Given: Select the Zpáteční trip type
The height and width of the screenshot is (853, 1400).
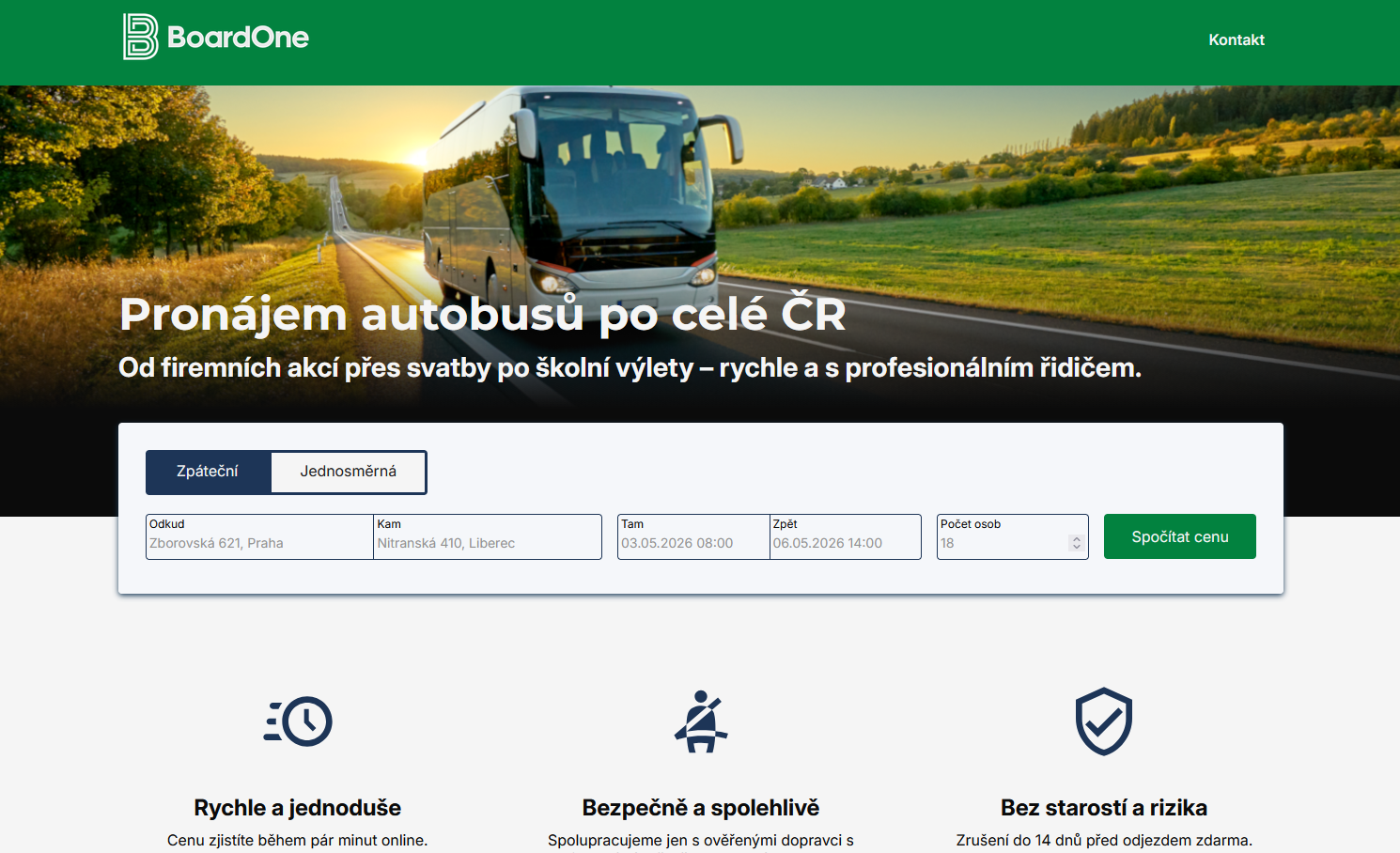Looking at the screenshot, I should point(208,472).
